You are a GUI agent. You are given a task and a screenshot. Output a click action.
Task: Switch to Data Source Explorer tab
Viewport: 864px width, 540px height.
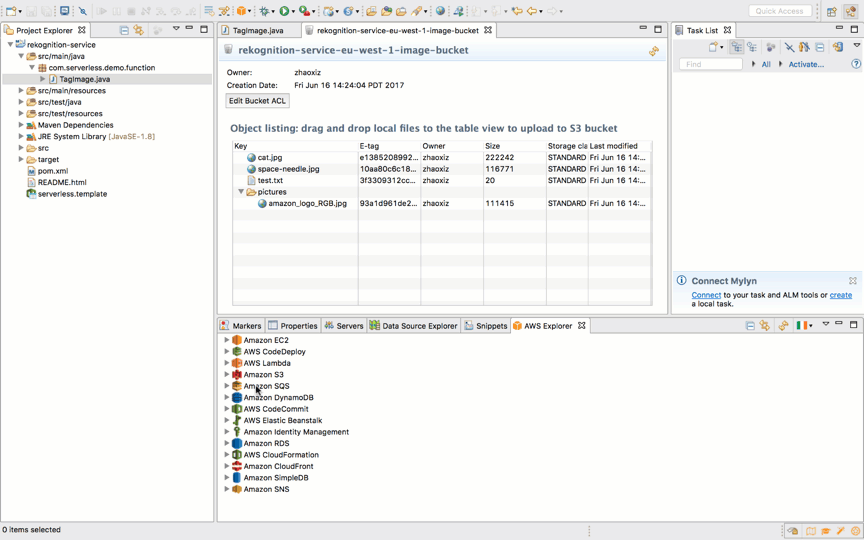[414, 326]
